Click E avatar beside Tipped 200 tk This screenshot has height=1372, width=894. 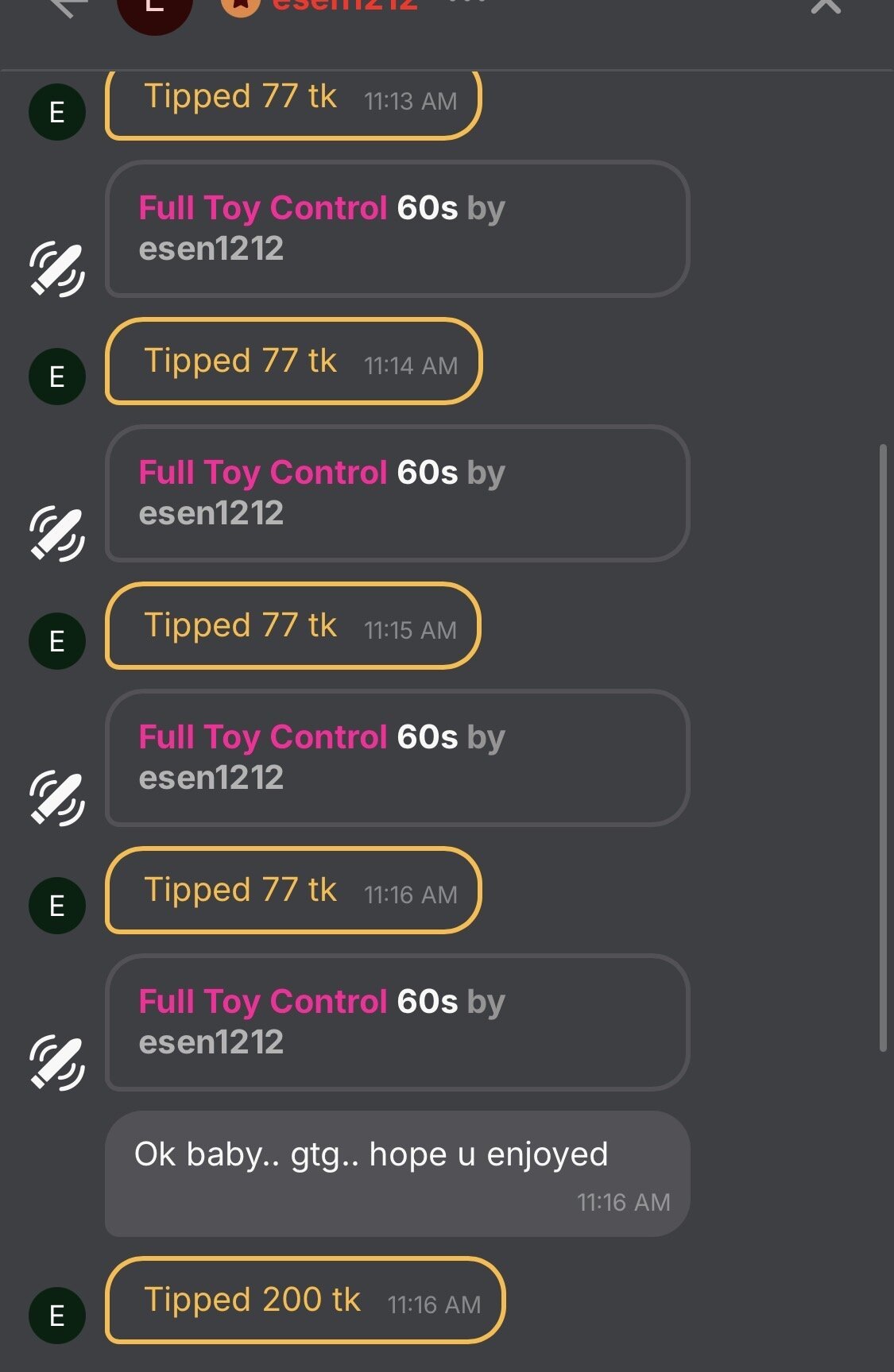(x=57, y=1316)
